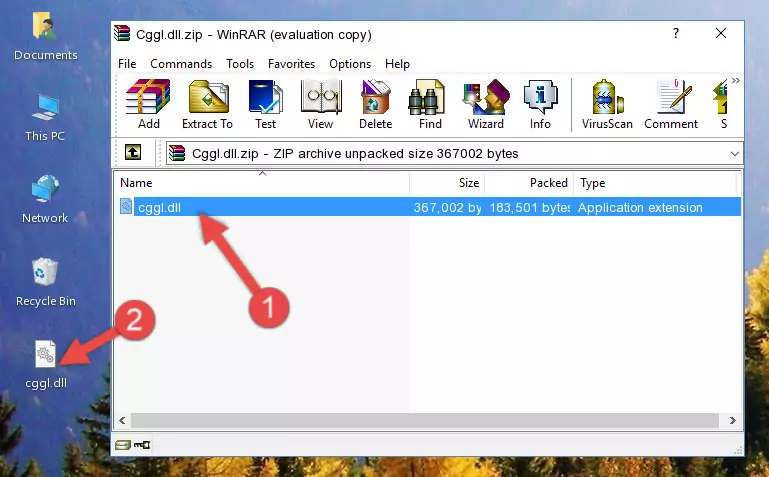
Task: Select the This PC desktop icon
Action: (45, 118)
